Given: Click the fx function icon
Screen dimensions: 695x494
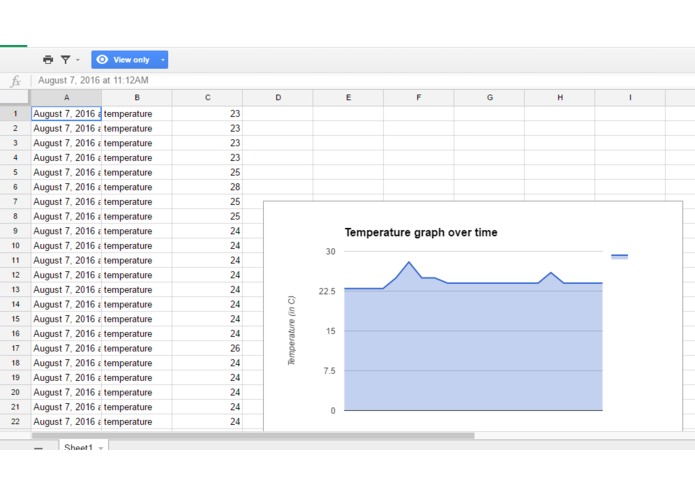Looking at the screenshot, I should (x=16, y=81).
